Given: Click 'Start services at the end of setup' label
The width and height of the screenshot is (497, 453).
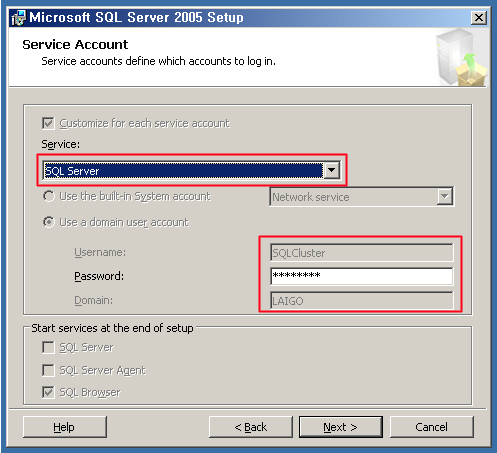Looking at the screenshot, I should [x=112, y=328].
